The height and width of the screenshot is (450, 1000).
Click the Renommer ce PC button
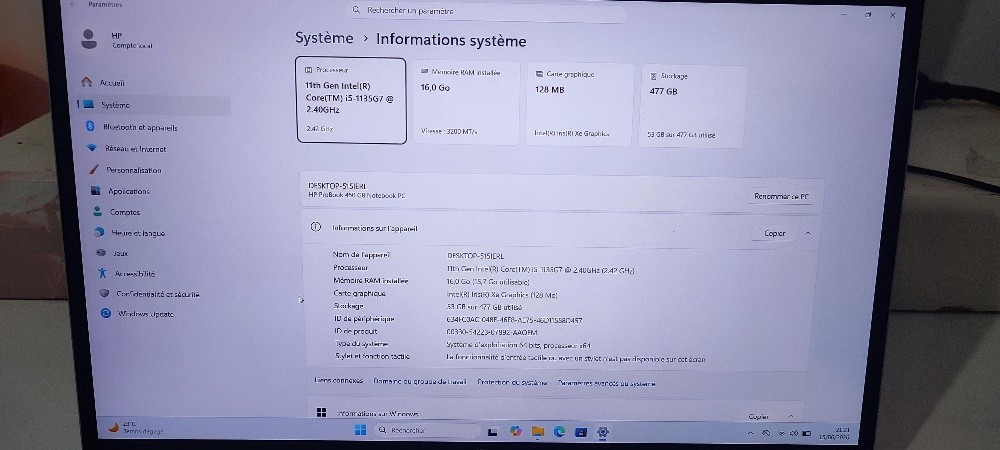[781, 197]
